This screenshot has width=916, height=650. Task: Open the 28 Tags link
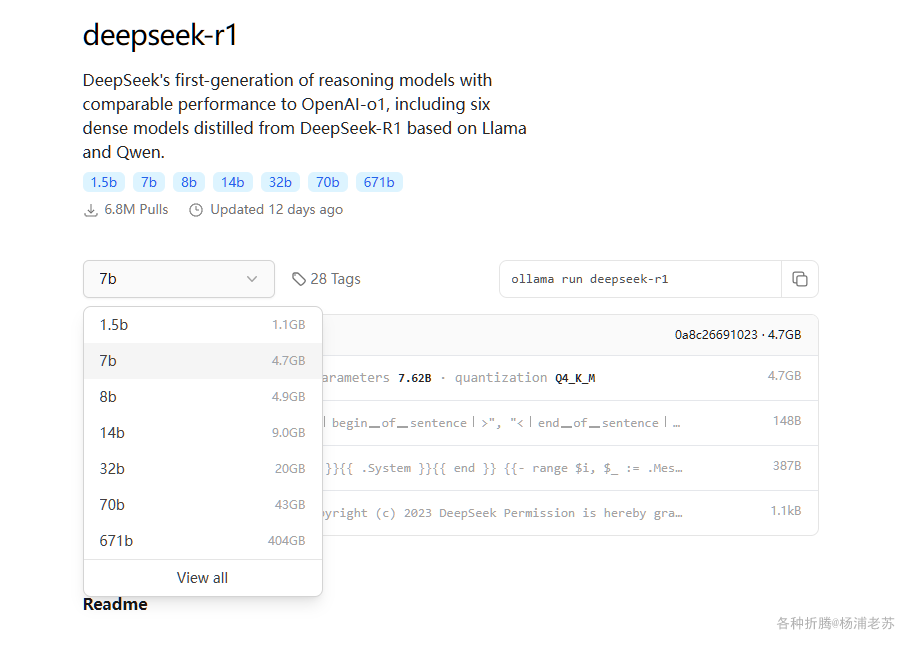click(335, 279)
